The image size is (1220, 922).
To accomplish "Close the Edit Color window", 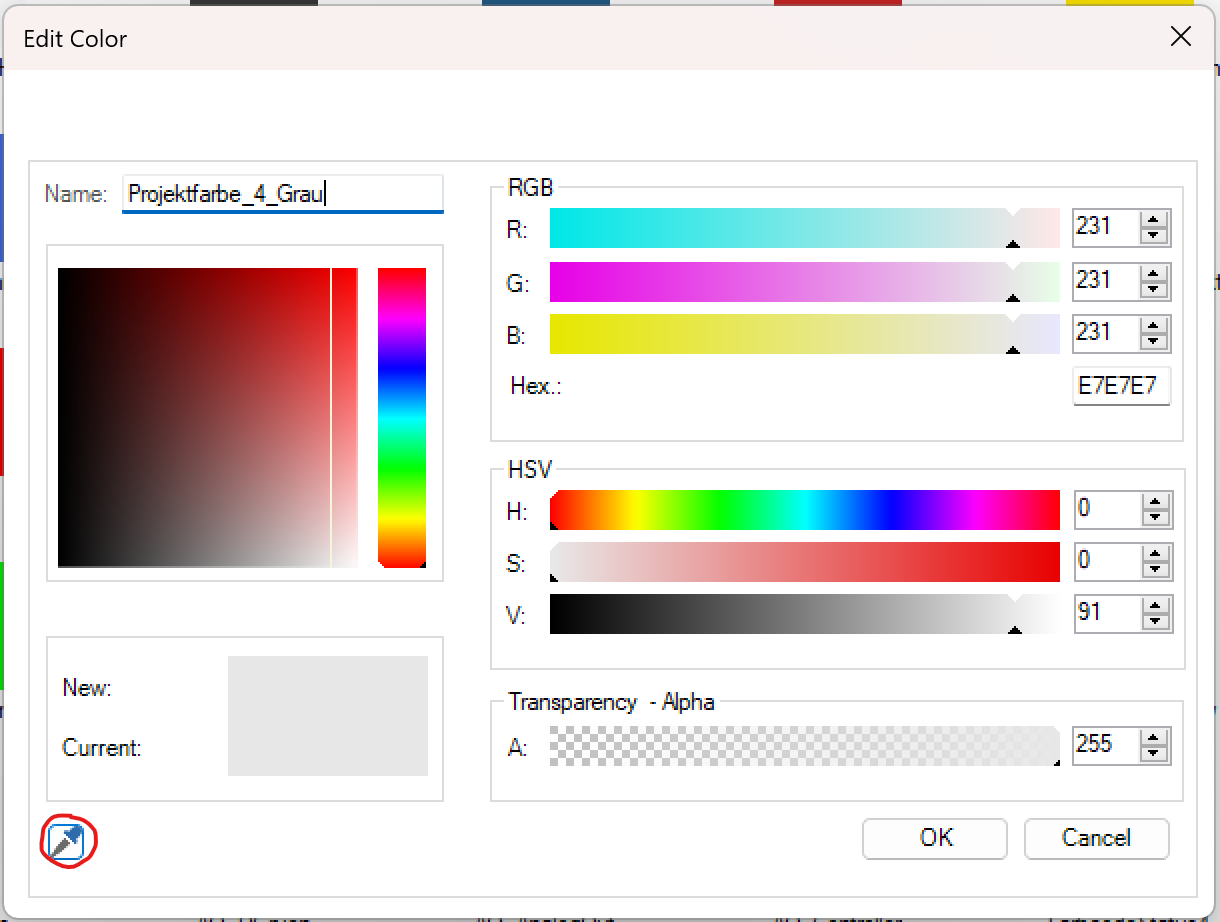I will pos(1180,37).
